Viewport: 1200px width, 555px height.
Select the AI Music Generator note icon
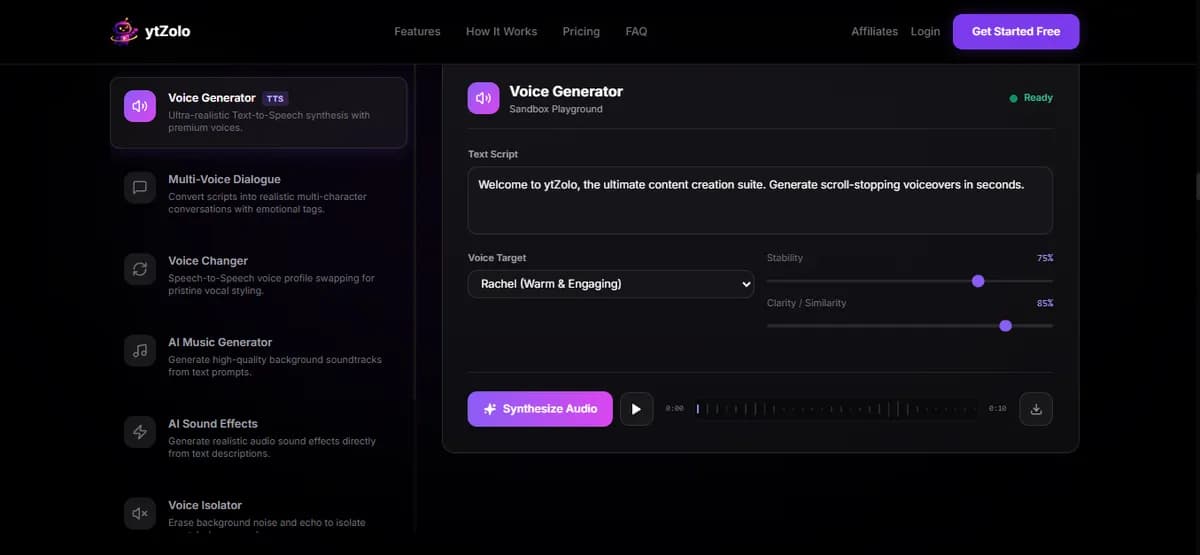tap(140, 350)
